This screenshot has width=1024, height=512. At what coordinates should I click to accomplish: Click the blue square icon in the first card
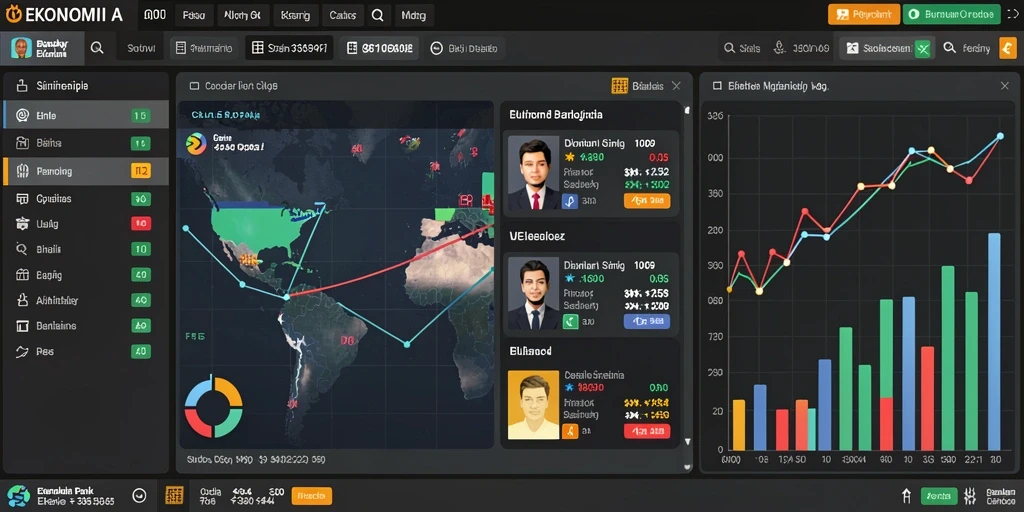point(569,200)
